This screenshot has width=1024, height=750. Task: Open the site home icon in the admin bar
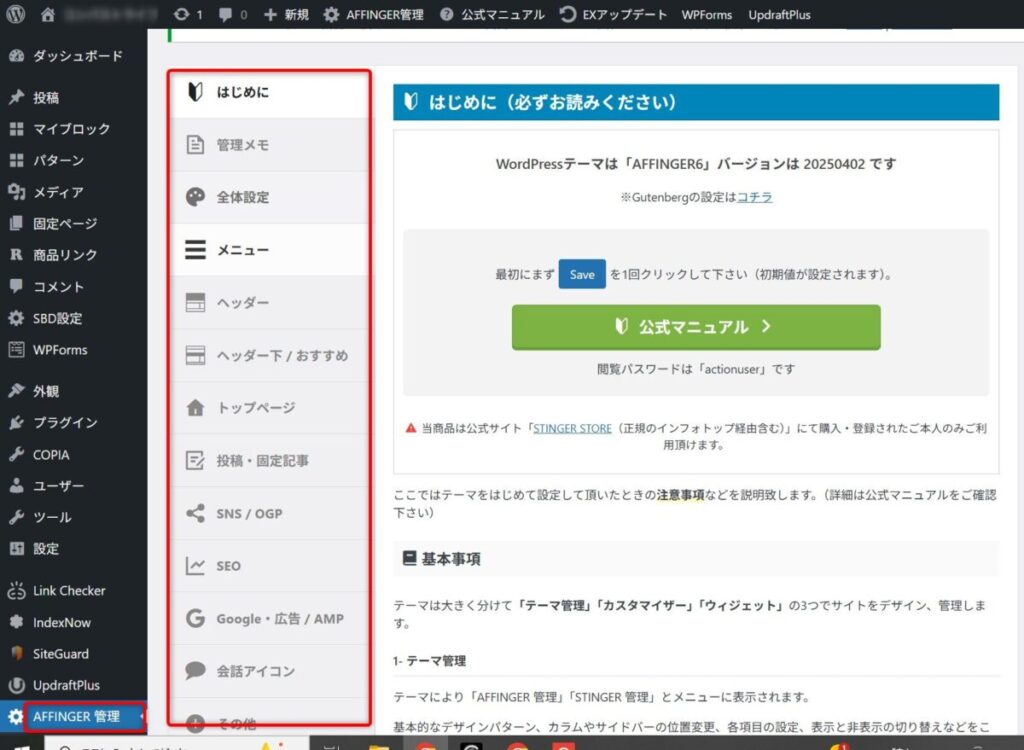click(x=48, y=14)
